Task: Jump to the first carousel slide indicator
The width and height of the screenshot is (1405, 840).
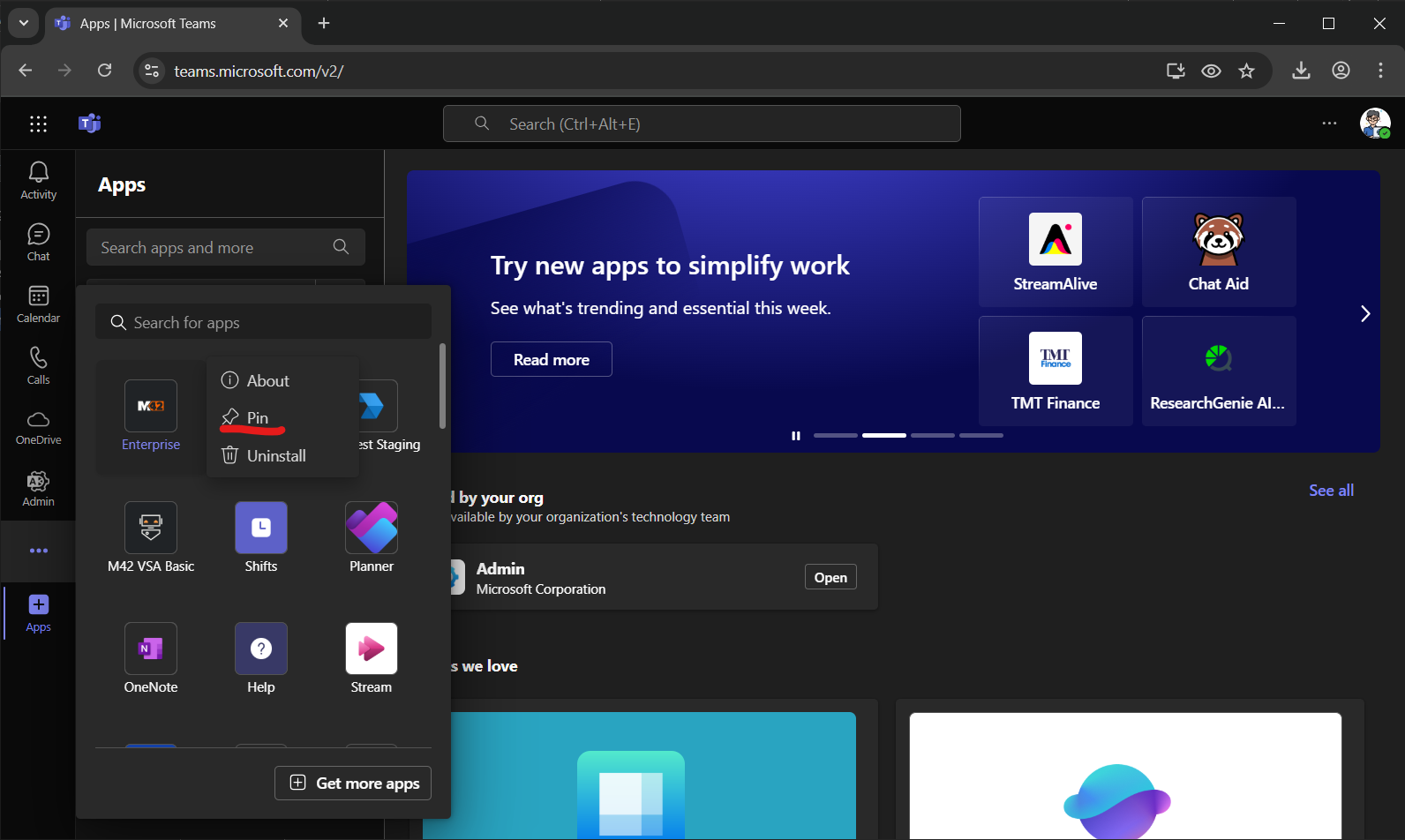Action: tap(836, 435)
